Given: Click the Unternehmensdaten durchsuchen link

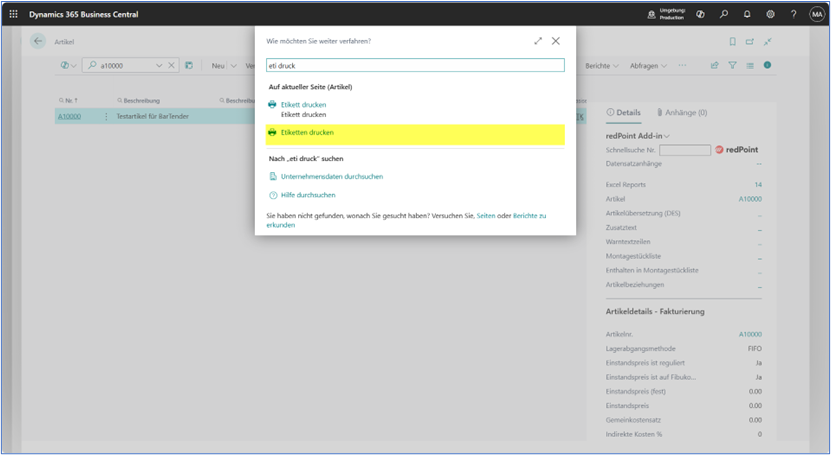Looking at the screenshot, I should pyautogui.click(x=332, y=176).
